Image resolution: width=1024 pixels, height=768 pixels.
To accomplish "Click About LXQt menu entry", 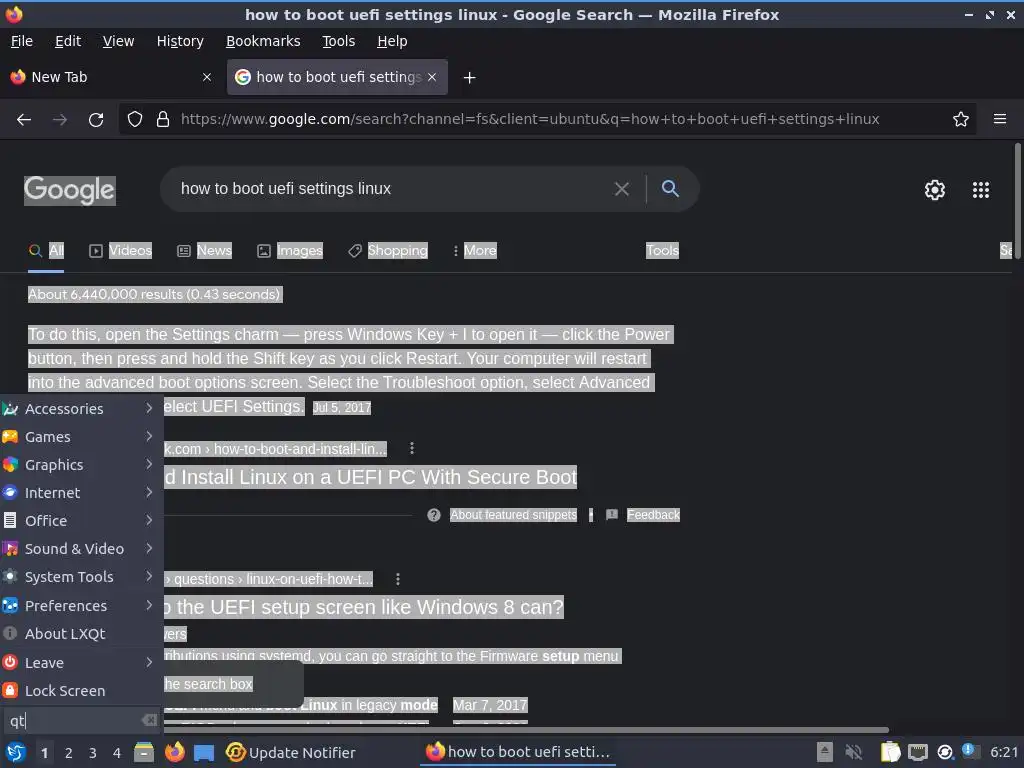I will coord(82,633).
